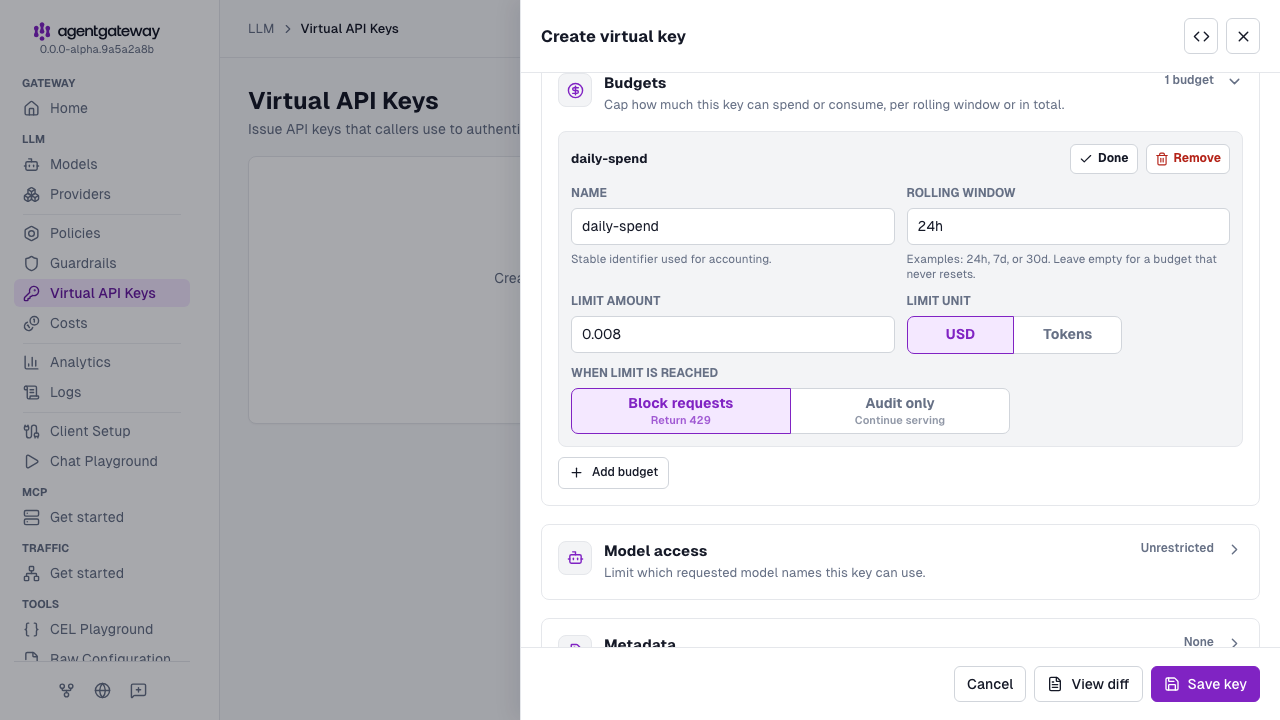The height and width of the screenshot is (720, 1280).
Task: Click the Analytics bar chart icon
Action: click(x=32, y=362)
